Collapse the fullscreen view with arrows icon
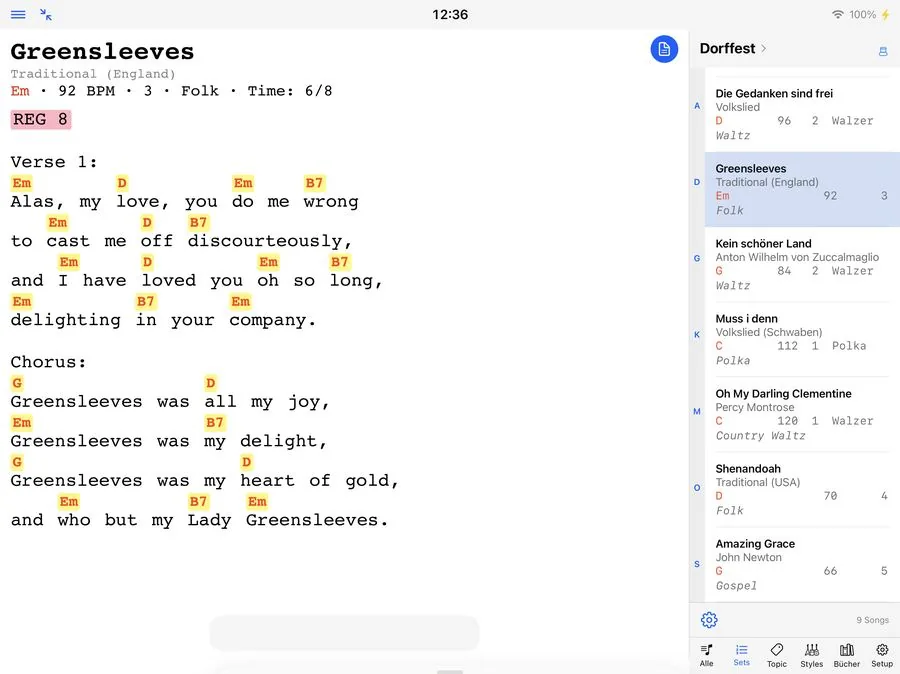900x674 pixels. coord(46,14)
